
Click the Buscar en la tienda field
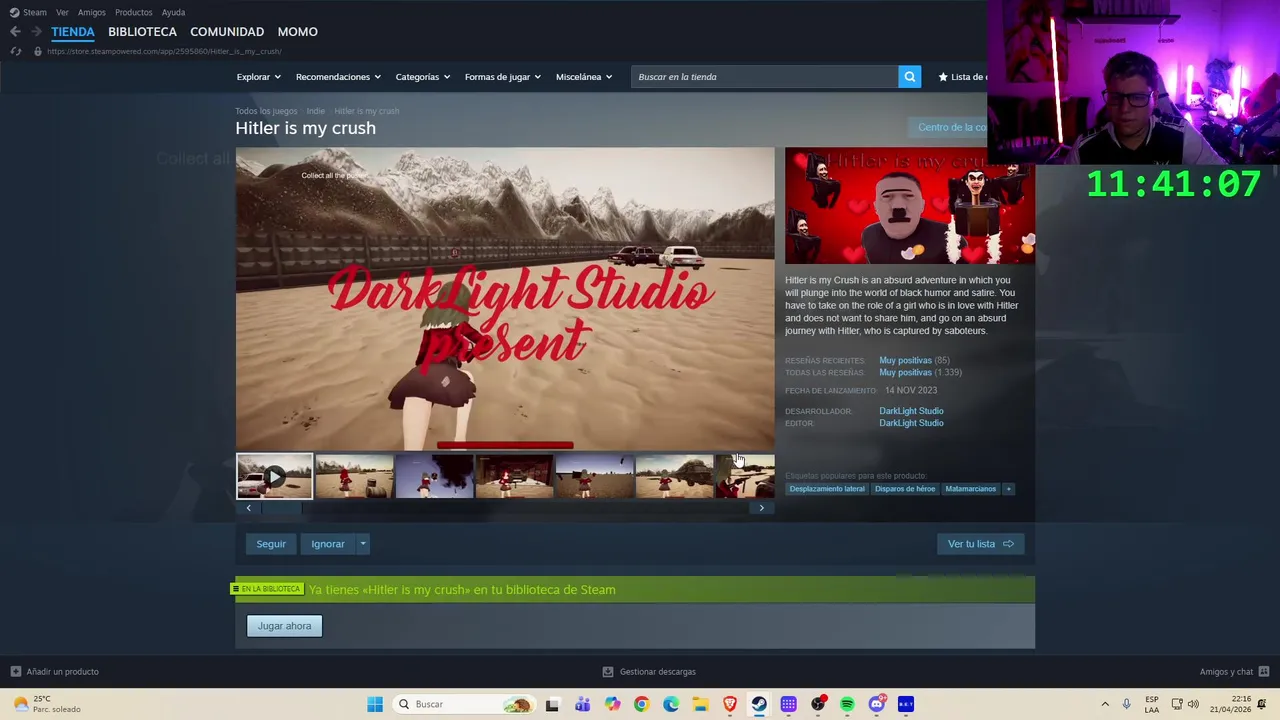(764, 77)
